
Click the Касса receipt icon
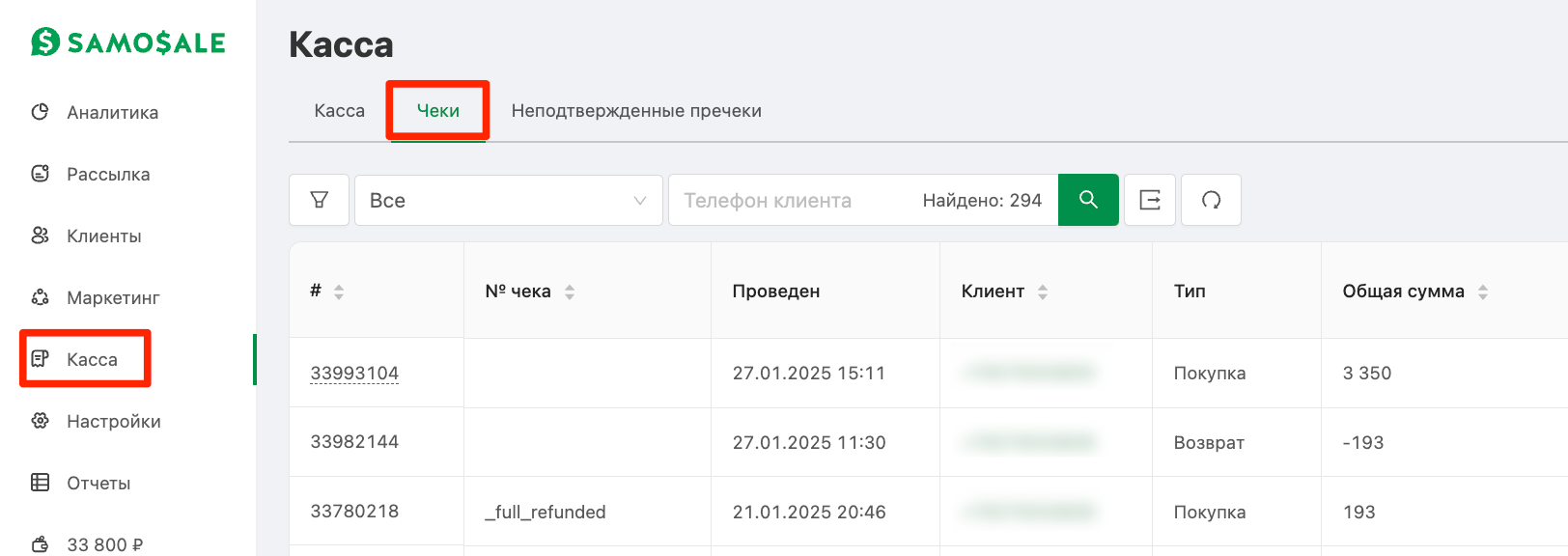pos(41,359)
